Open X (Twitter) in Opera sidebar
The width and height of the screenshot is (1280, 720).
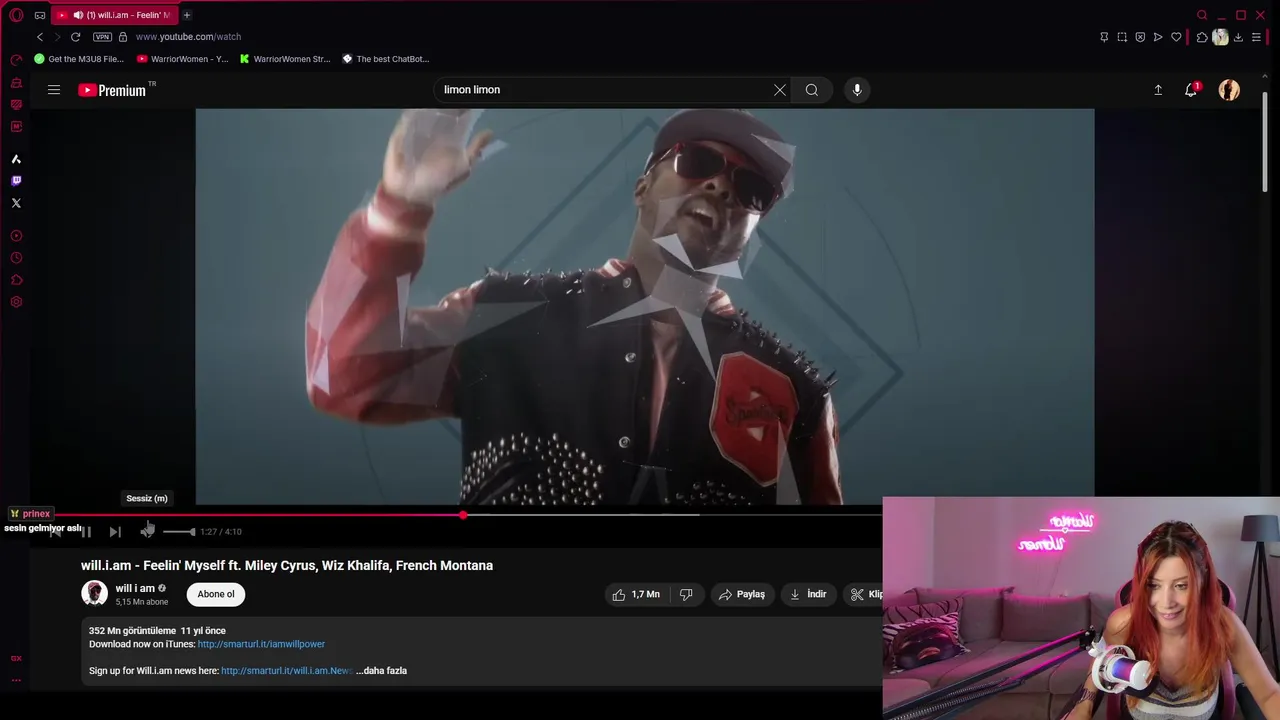click(x=16, y=203)
